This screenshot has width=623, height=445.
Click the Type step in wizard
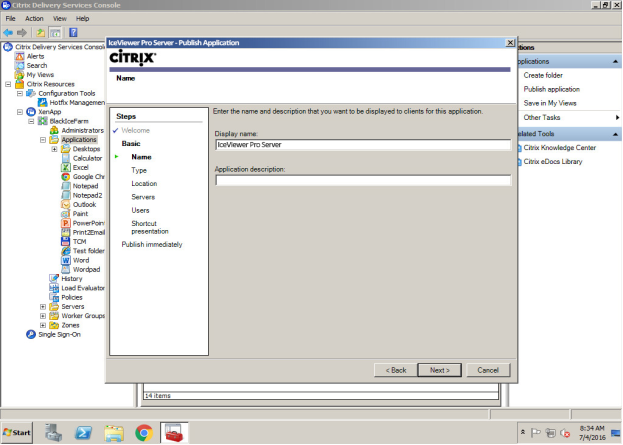(x=139, y=170)
